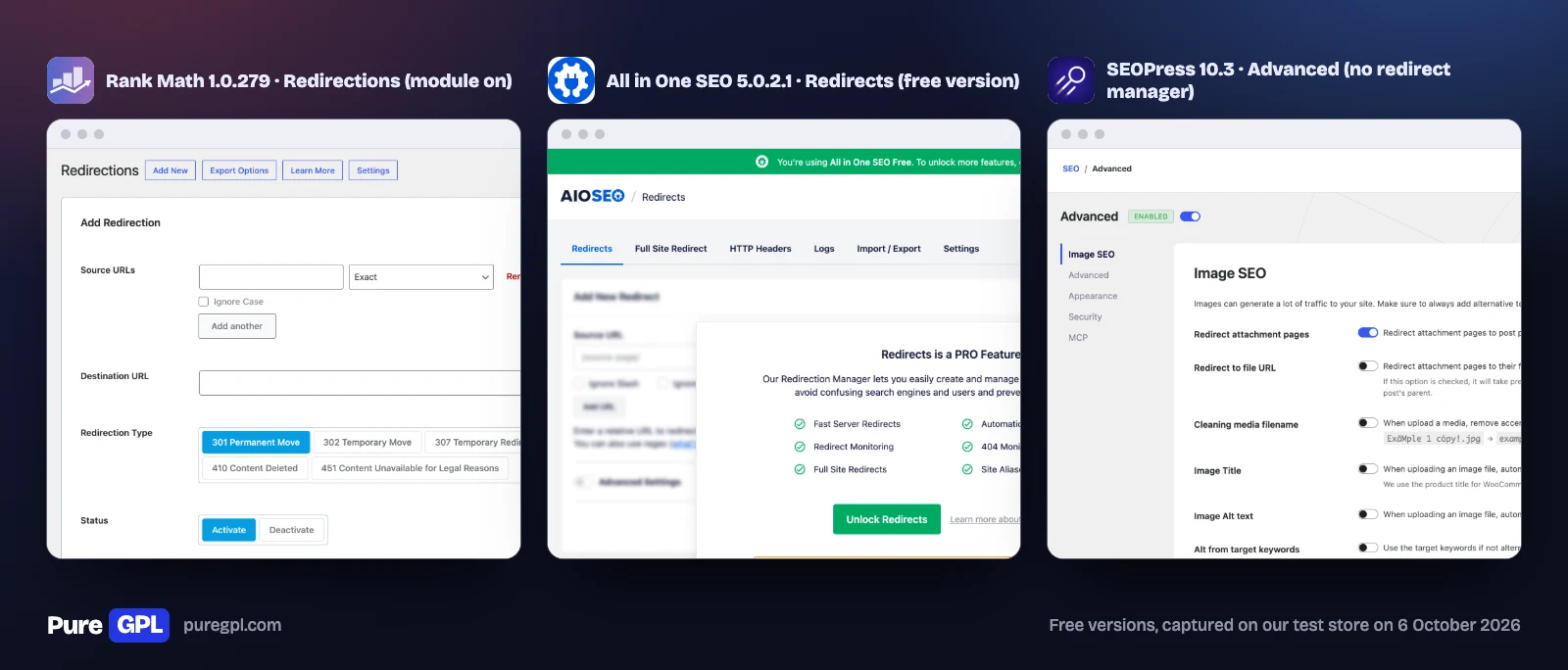
Task: Select 302 Temporary Move redirection type
Action: [367, 443]
